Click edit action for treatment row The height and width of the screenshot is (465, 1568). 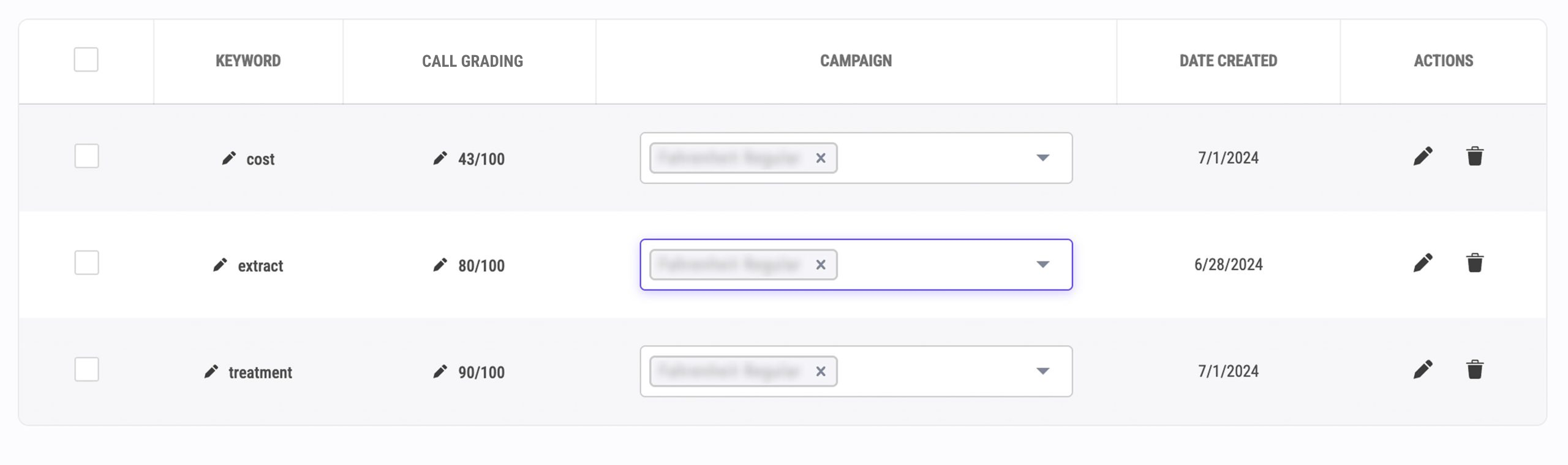(1423, 370)
